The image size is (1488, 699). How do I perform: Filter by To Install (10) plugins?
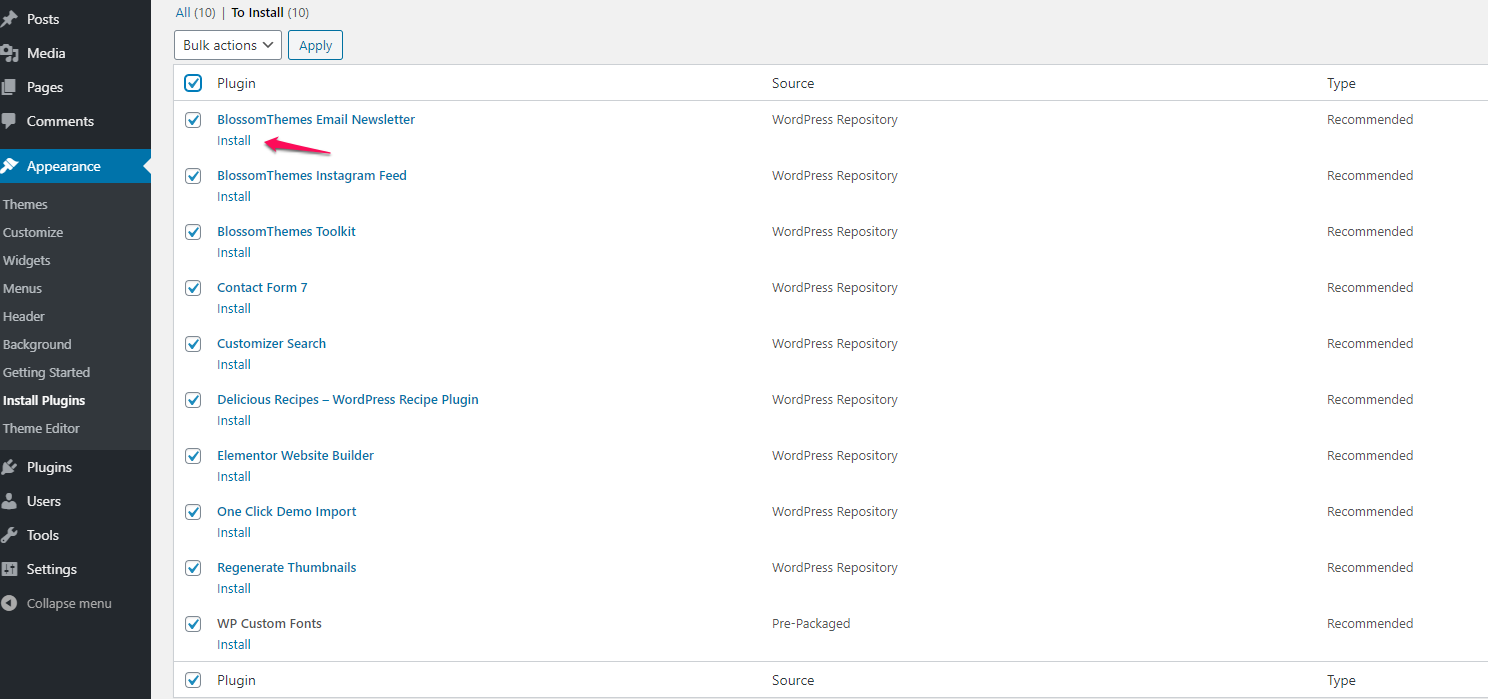click(x=270, y=13)
